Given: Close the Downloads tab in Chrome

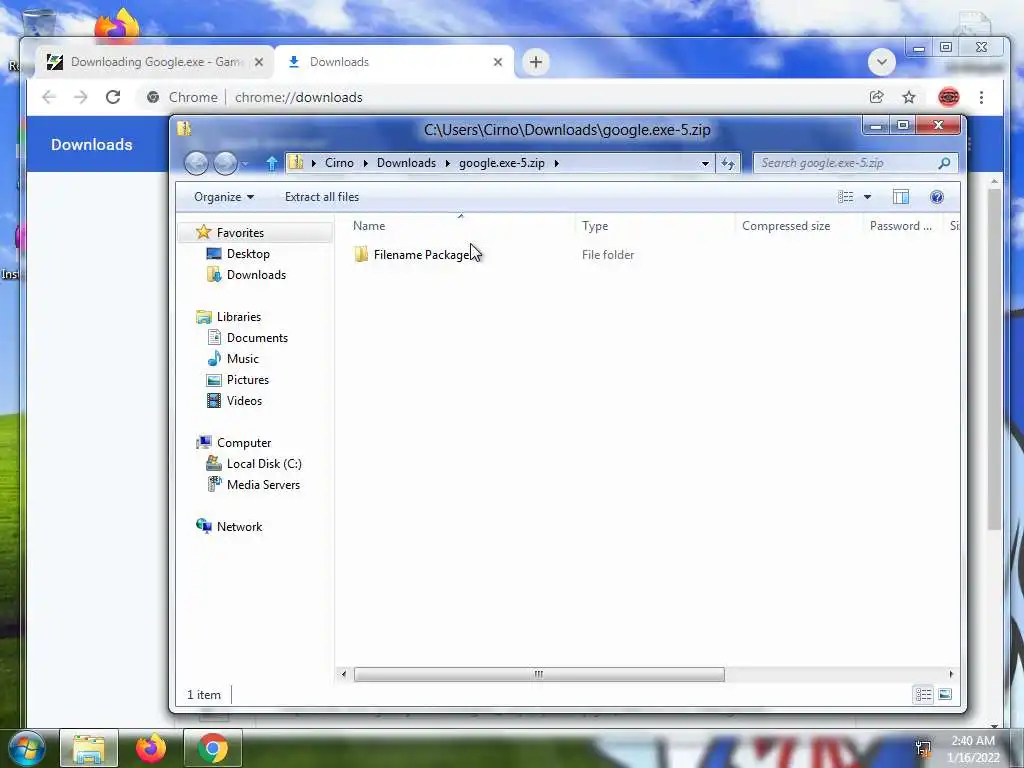Looking at the screenshot, I should (x=498, y=62).
